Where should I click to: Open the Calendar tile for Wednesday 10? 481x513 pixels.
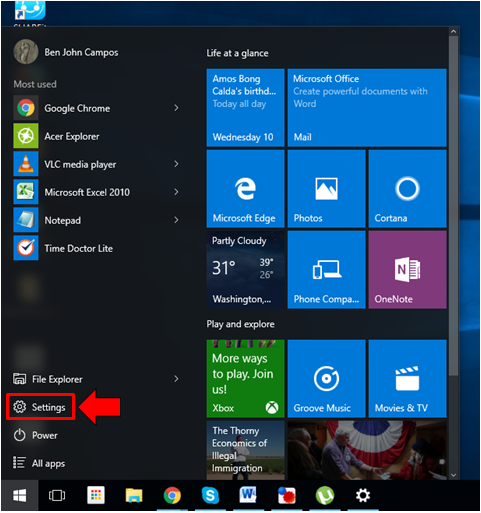tap(245, 108)
